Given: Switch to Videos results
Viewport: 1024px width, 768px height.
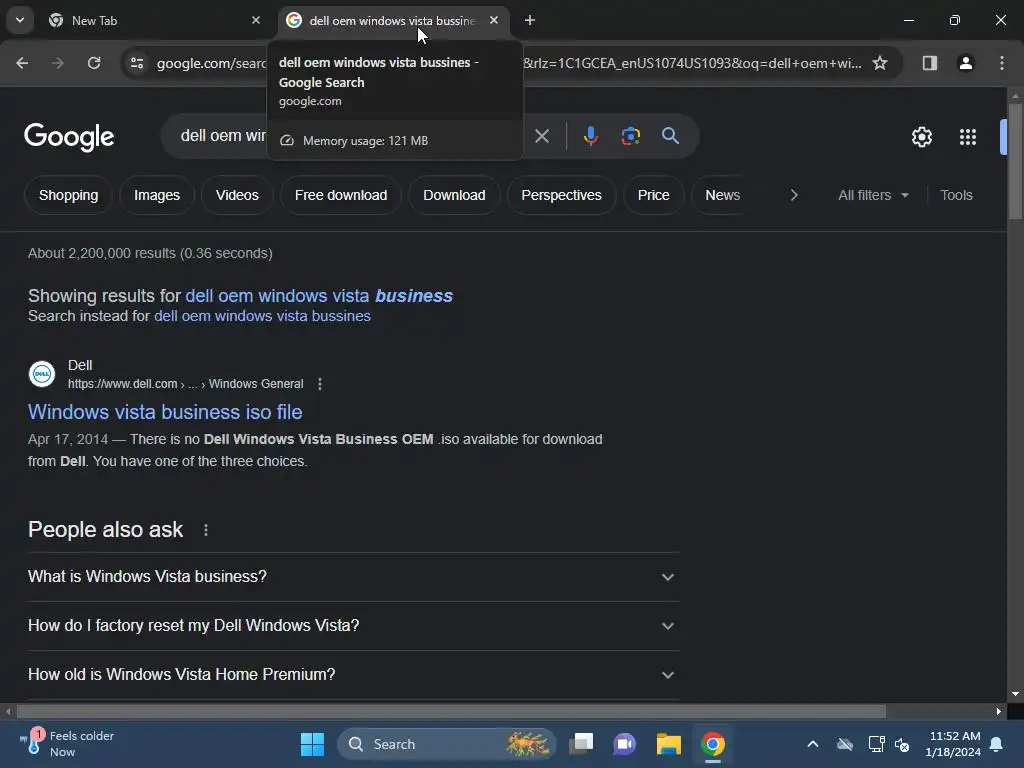Looking at the screenshot, I should pos(237,195).
